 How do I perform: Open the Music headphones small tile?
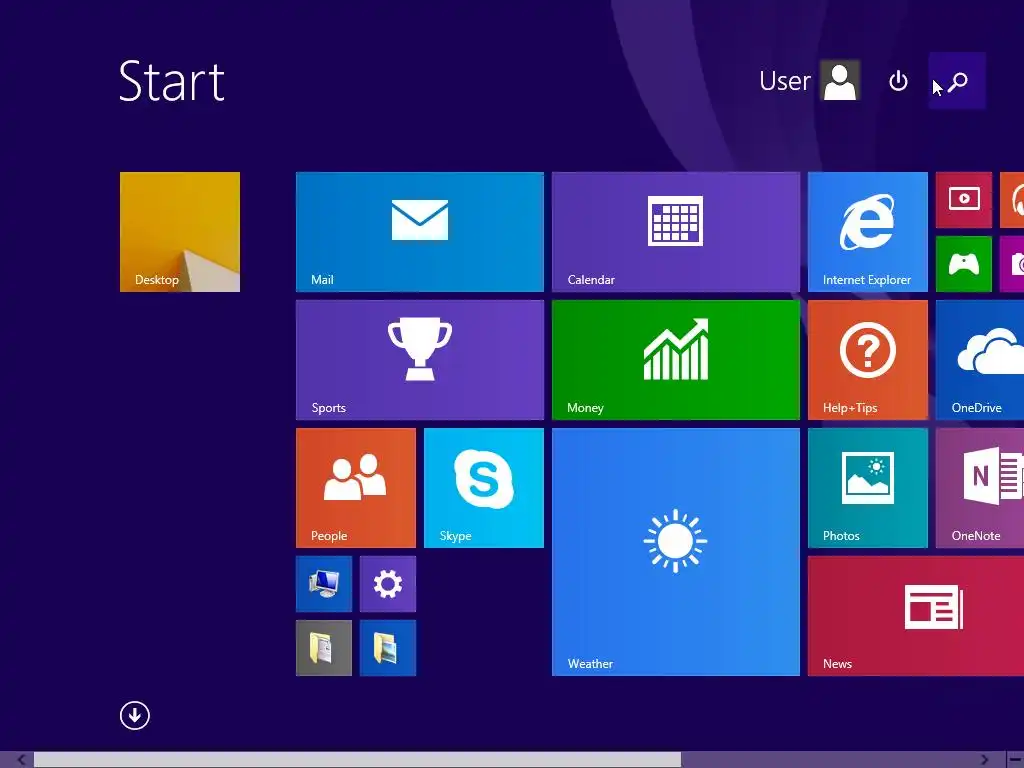(x=1012, y=200)
